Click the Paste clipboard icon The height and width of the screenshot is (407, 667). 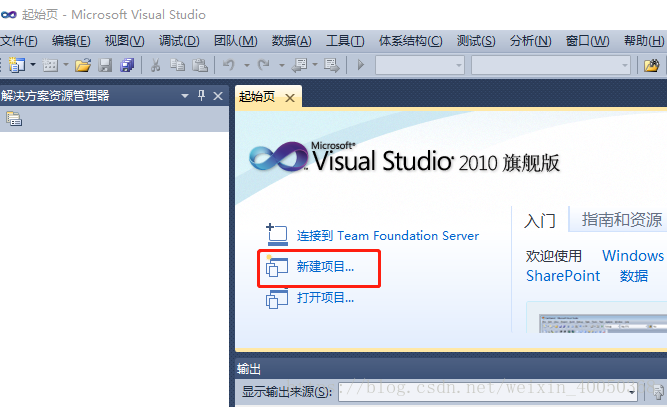[200, 65]
